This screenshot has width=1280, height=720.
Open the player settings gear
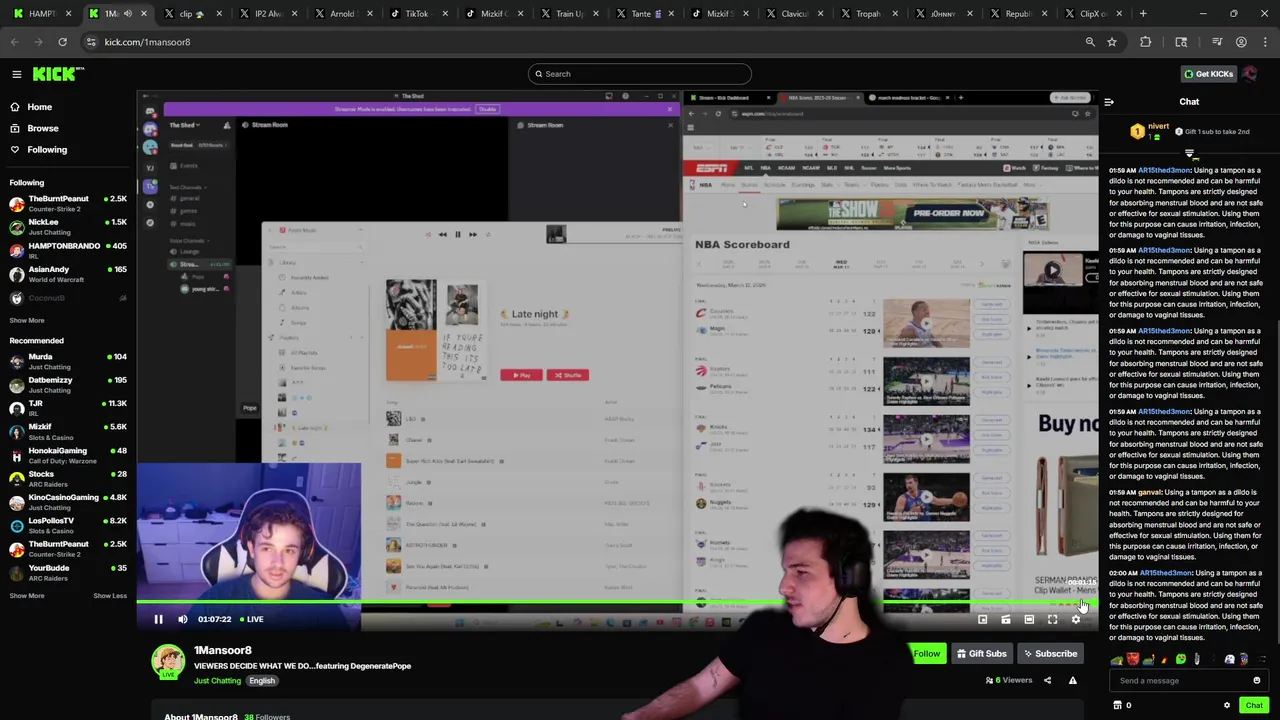(1076, 620)
